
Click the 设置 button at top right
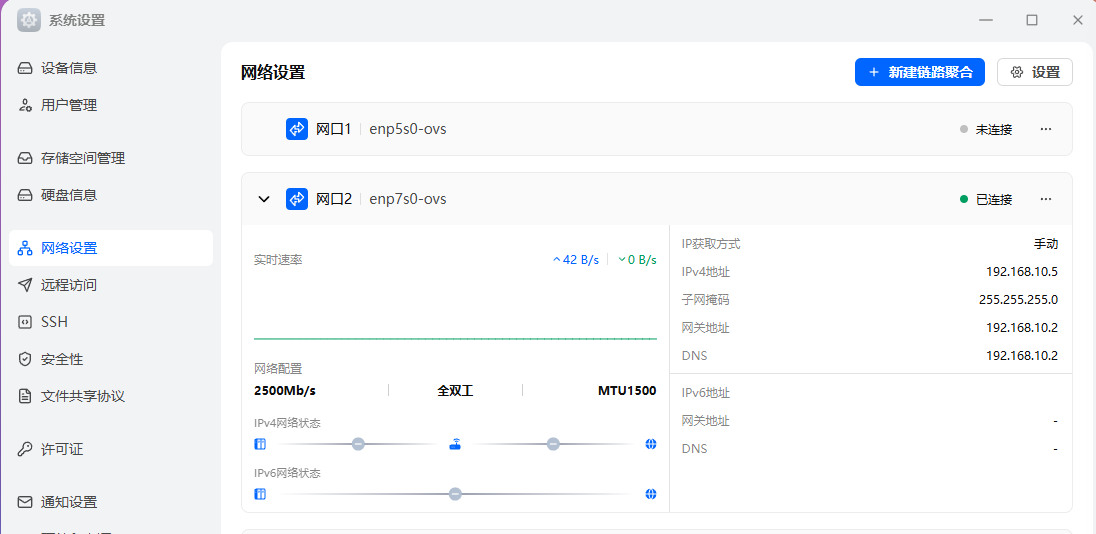[1035, 72]
